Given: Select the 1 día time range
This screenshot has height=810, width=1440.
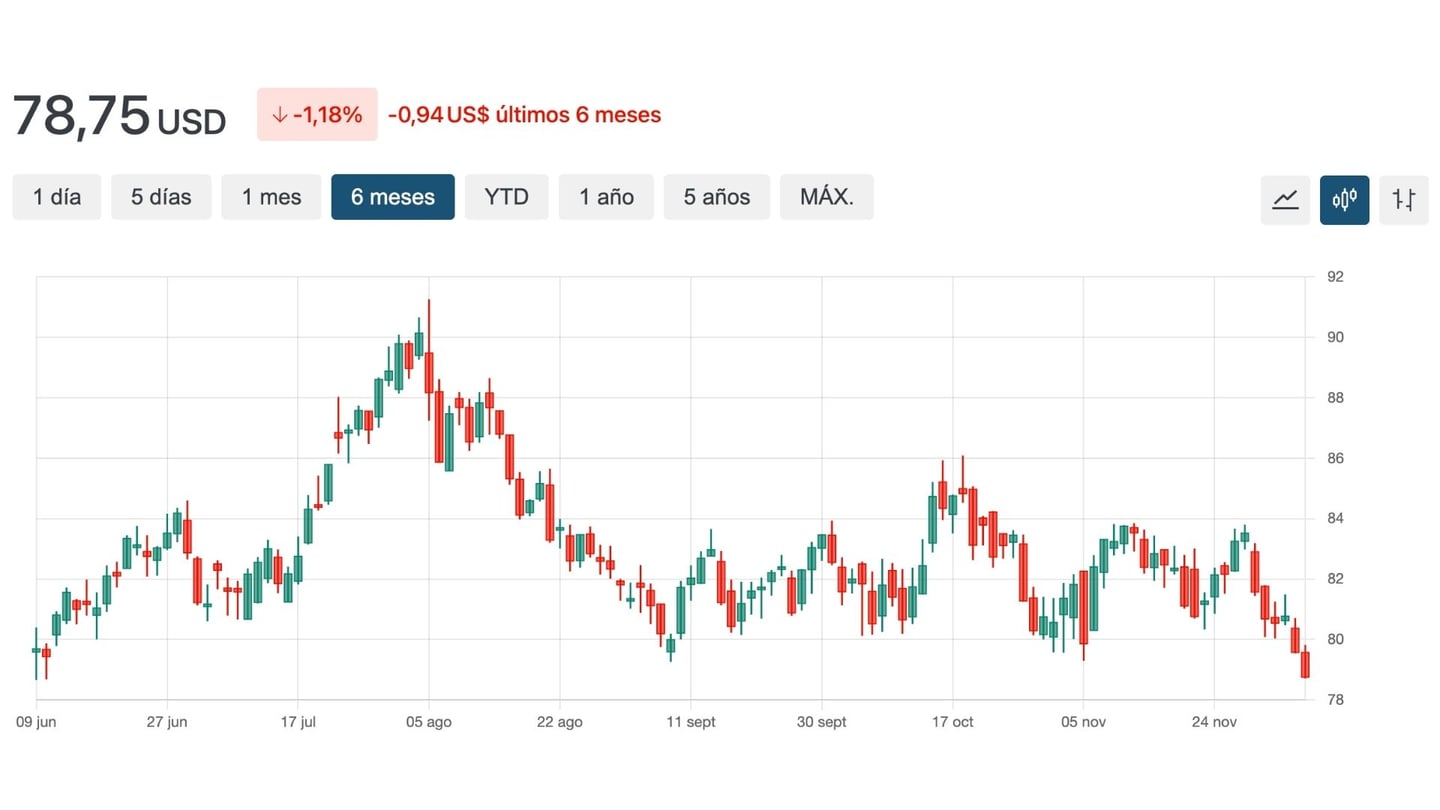Looking at the screenshot, I should click(x=57, y=197).
